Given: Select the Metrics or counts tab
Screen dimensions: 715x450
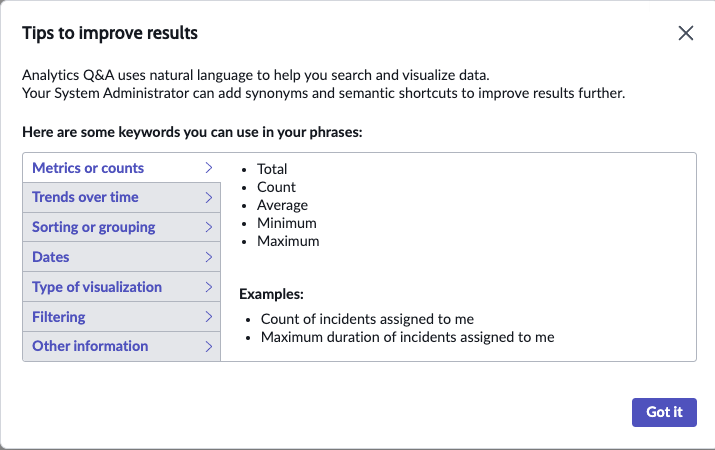Looking at the screenshot, I should [x=122, y=168].
